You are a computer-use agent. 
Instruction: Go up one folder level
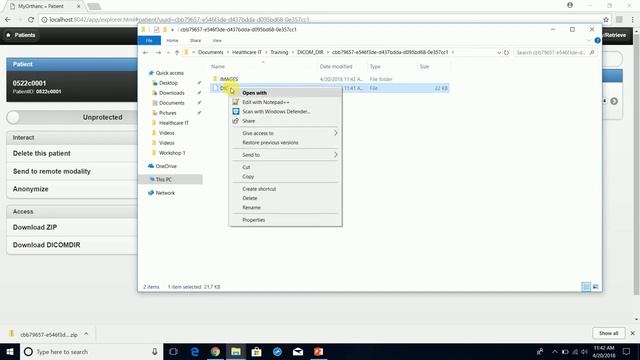point(177,52)
